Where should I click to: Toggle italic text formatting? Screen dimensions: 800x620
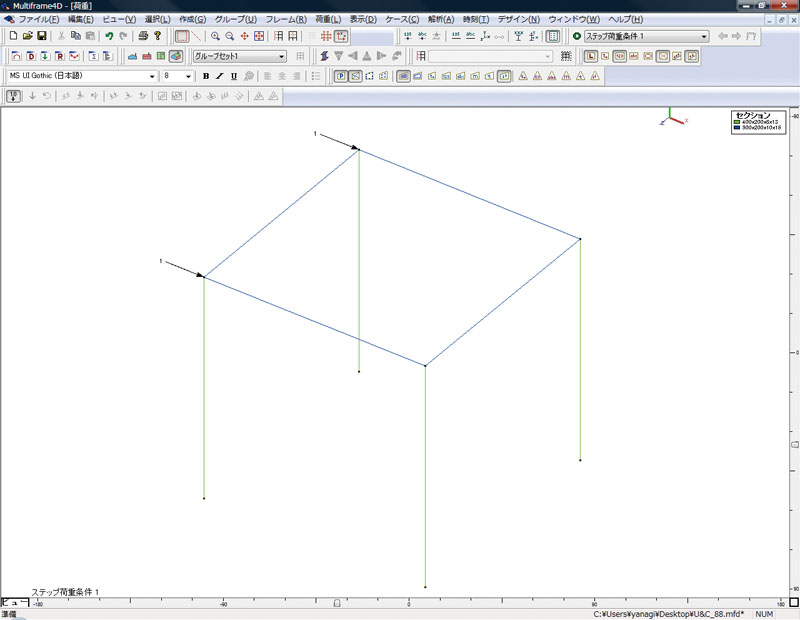pyautogui.click(x=219, y=76)
